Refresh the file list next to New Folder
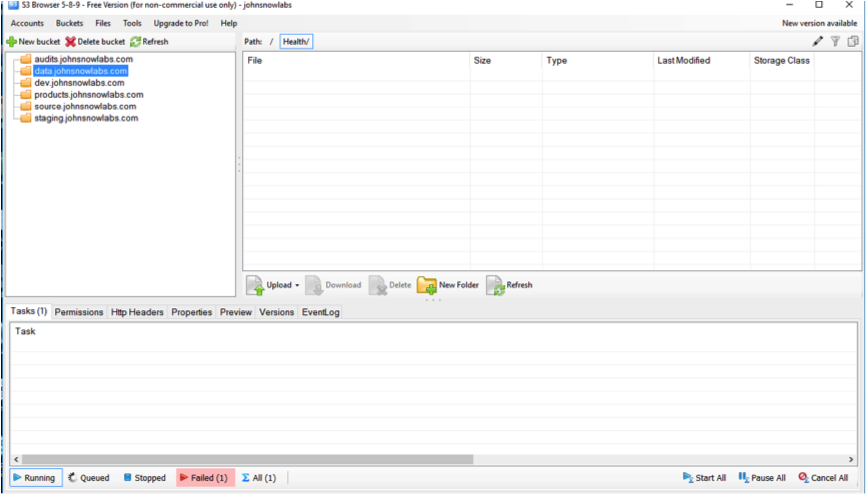Screen dimensions: 866x495 coord(509,285)
